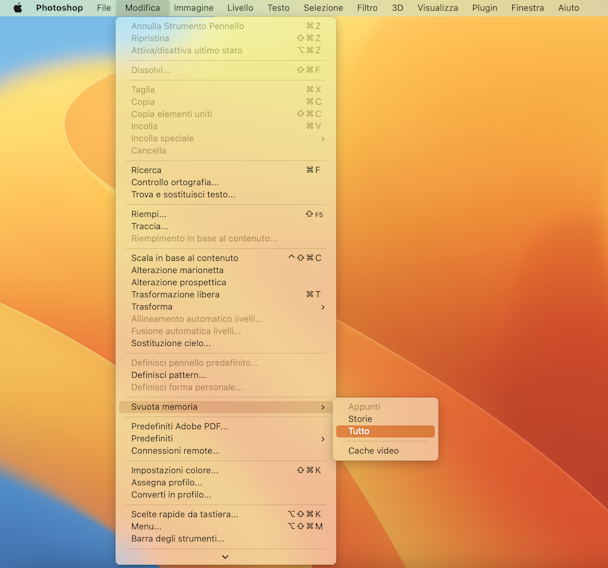The image size is (608, 568).
Task: Open the Apple menu
Action: click(x=18, y=8)
